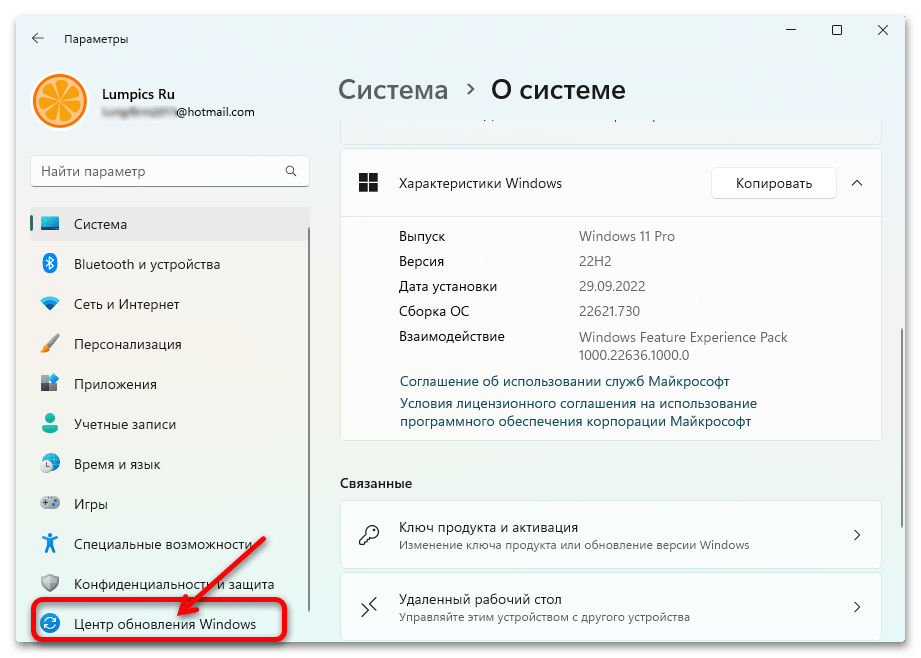
Task: Select the Windows 11 Pro edition value
Action: (627, 236)
